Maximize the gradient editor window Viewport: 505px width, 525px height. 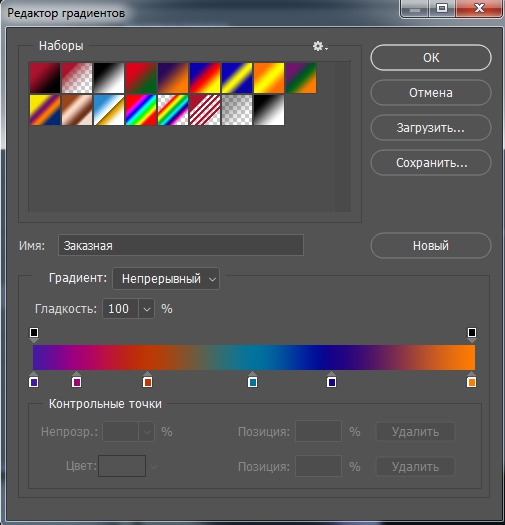click(442, 8)
